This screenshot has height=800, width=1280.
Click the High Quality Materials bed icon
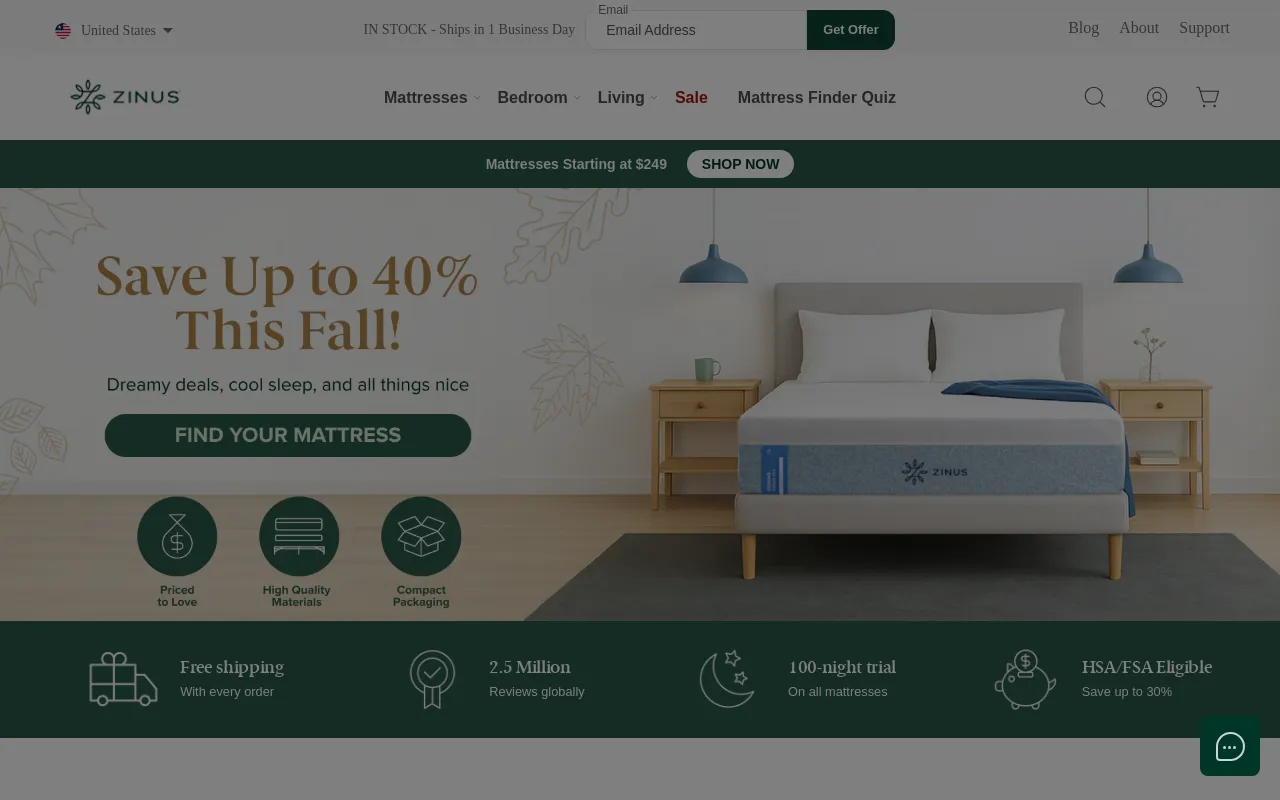(299, 537)
